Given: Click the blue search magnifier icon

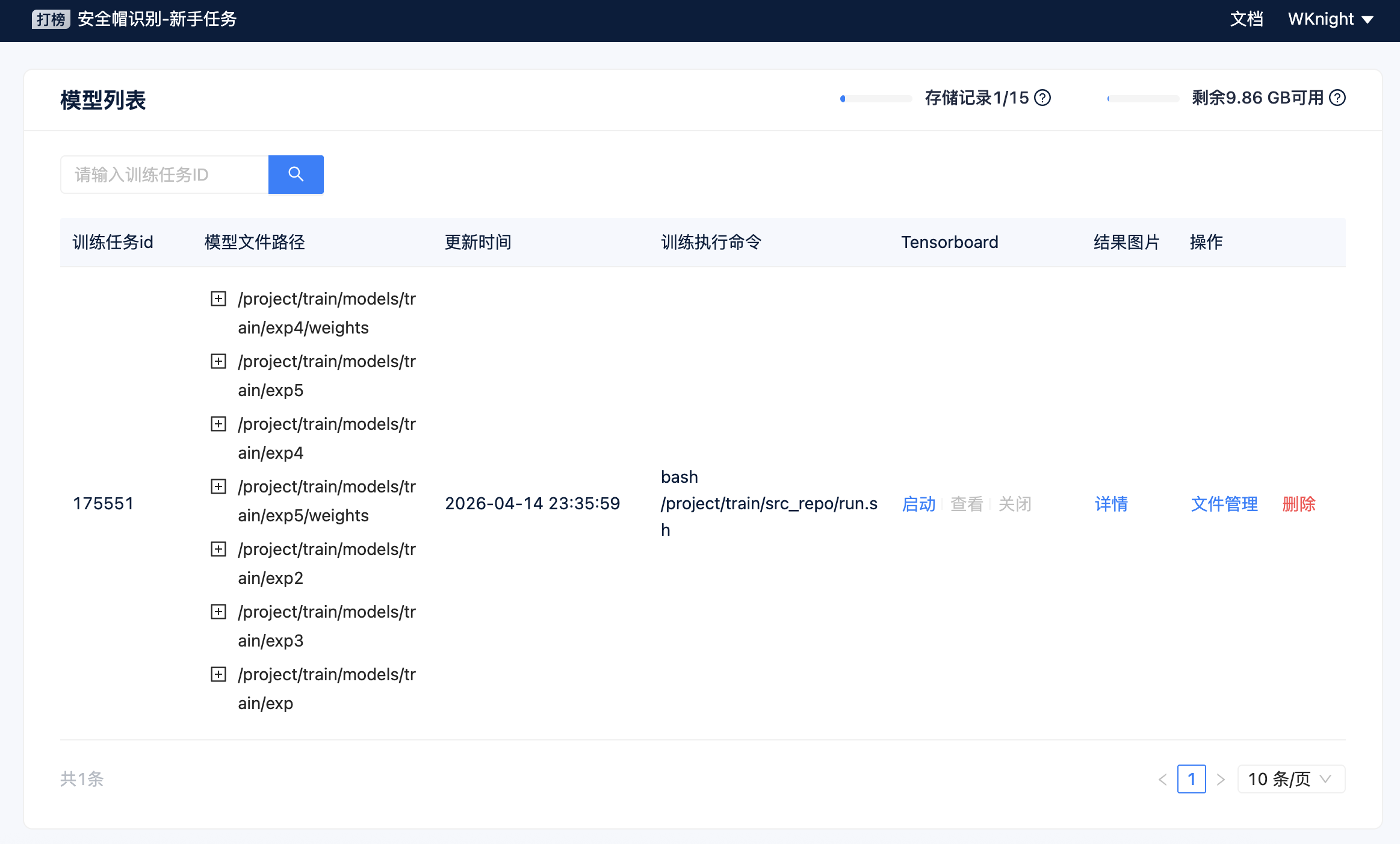Looking at the screenshot, I should tap(296, 174).
